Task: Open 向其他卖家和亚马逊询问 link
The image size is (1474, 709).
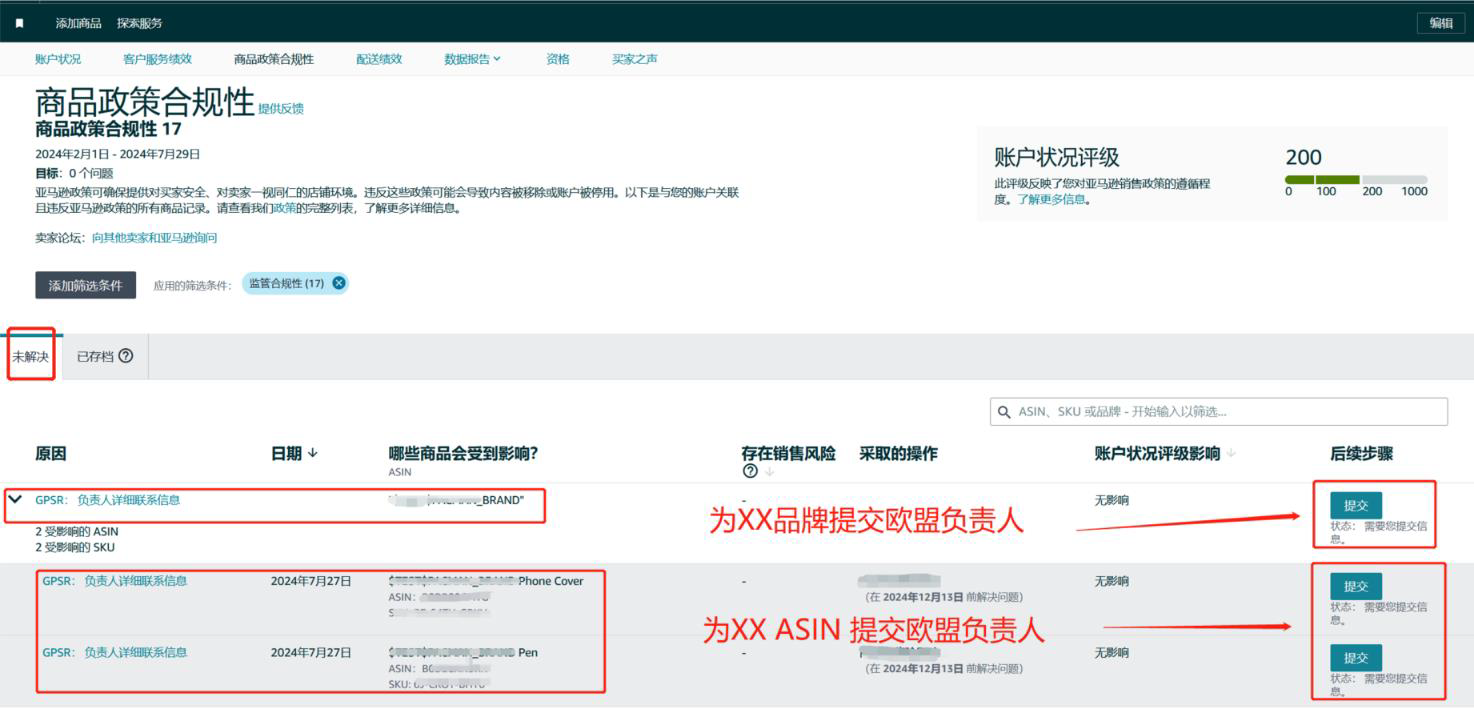Action: tap(154, 238)
